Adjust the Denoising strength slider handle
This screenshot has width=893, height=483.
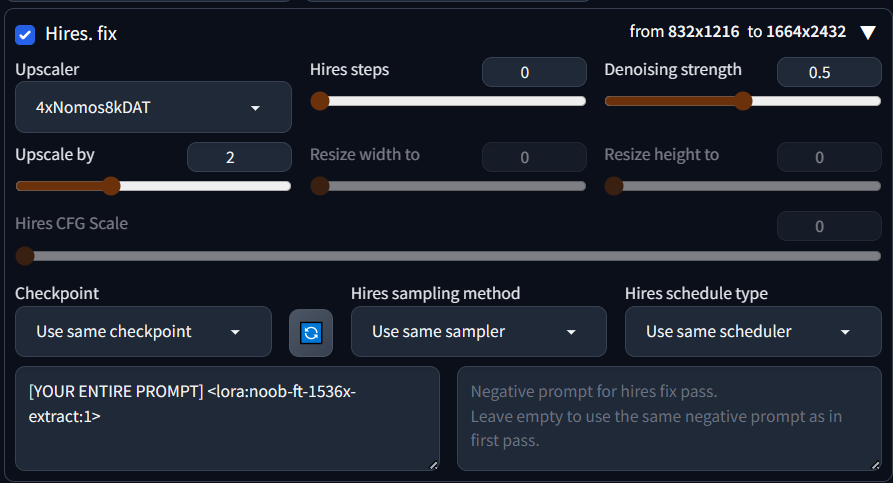tap(743, 101)
